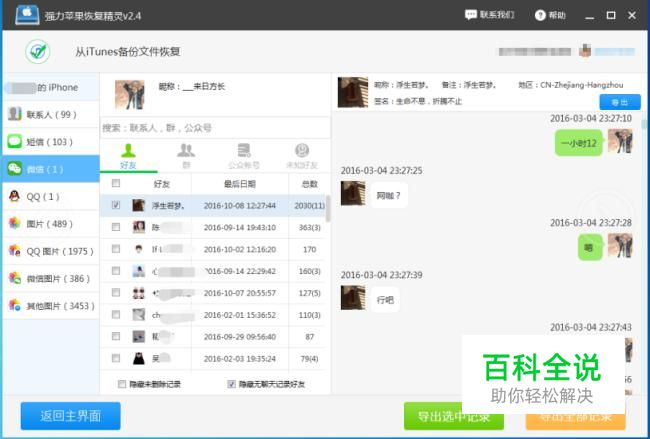Check the row dated 2016-10-02 12:16:20

click(x=116, y=249)
